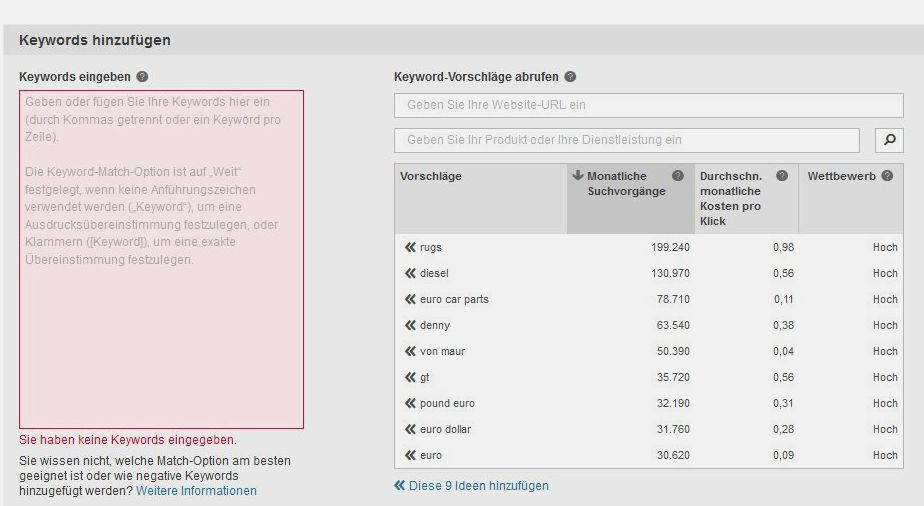This screenshot has width=924, height=506.
Task: Open 'Weitere Informationen' link
Action: pyautogui.click(x=196, y=491)
